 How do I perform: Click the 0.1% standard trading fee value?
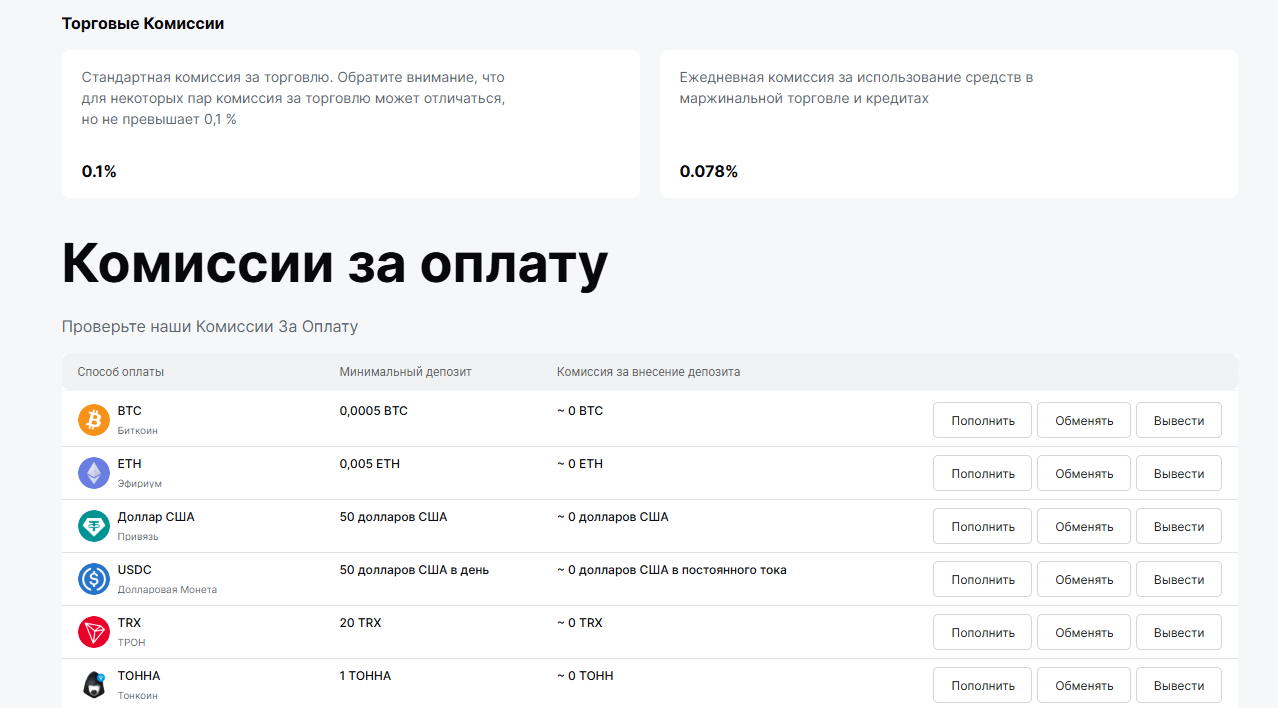point(99,172)
